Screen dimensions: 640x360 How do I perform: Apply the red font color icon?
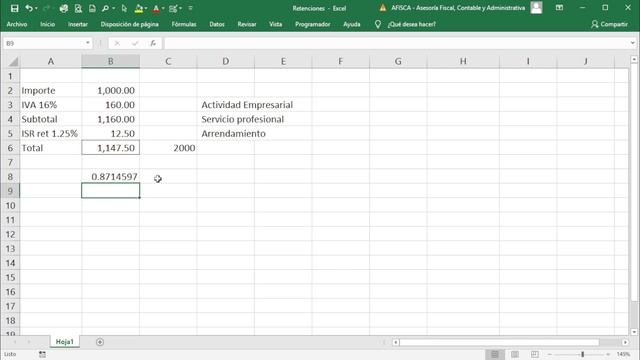[x=156, y=8]
